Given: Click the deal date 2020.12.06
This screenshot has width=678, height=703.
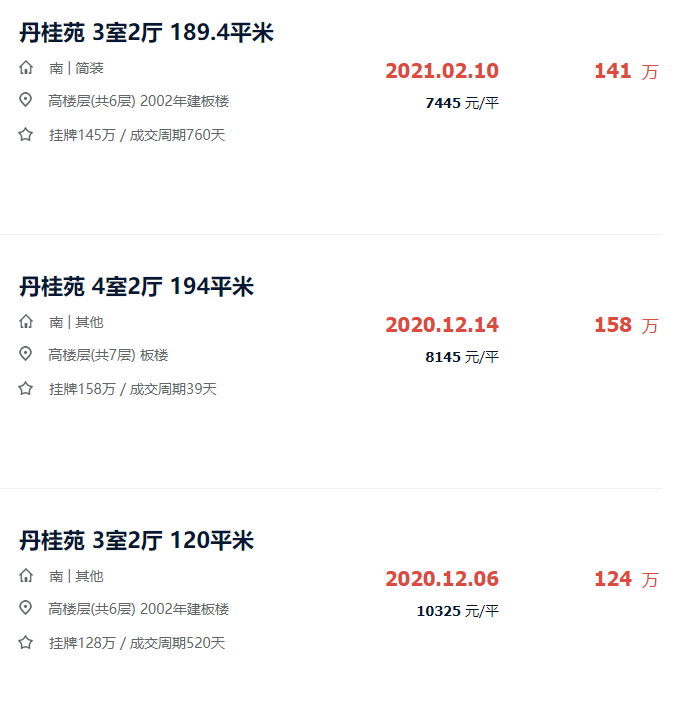Looking at the screenshot, I should 442,579.
